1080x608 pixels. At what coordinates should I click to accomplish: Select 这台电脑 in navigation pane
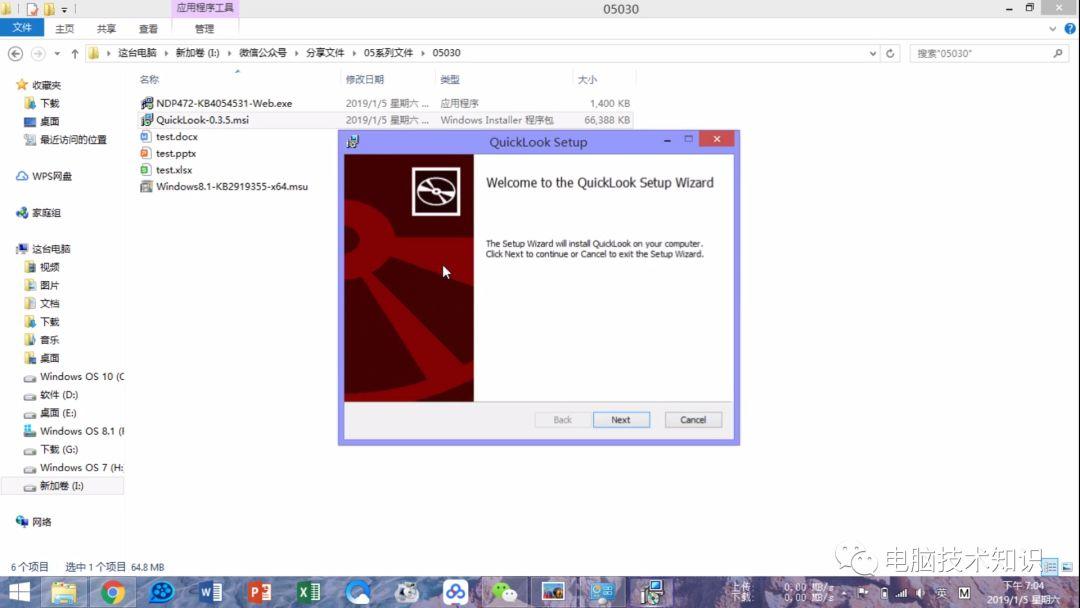pyautogui.click(x=51, y=249)
